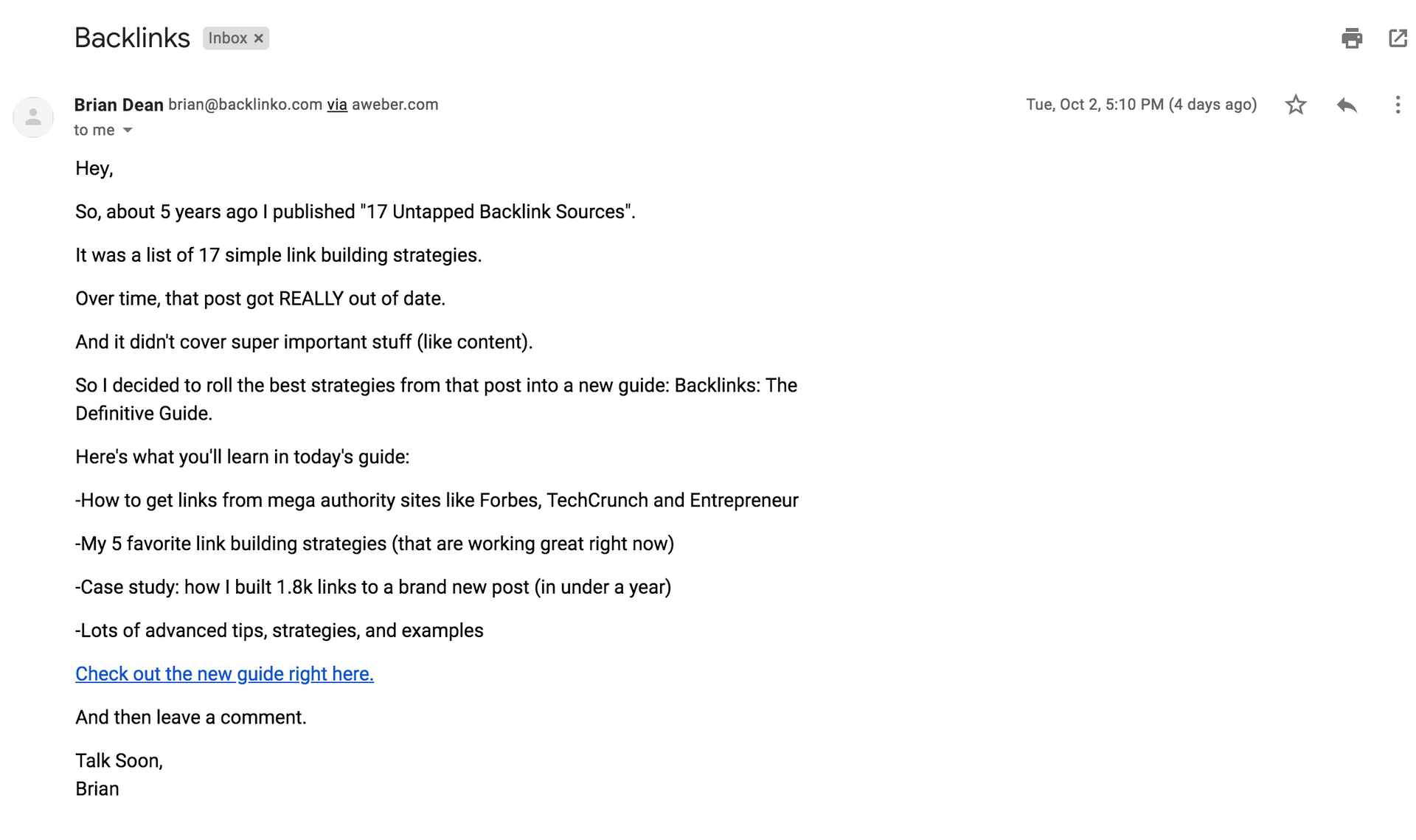Open the email in a new window
This screenshot has height=840, width=1416.
click(1398, 38)
